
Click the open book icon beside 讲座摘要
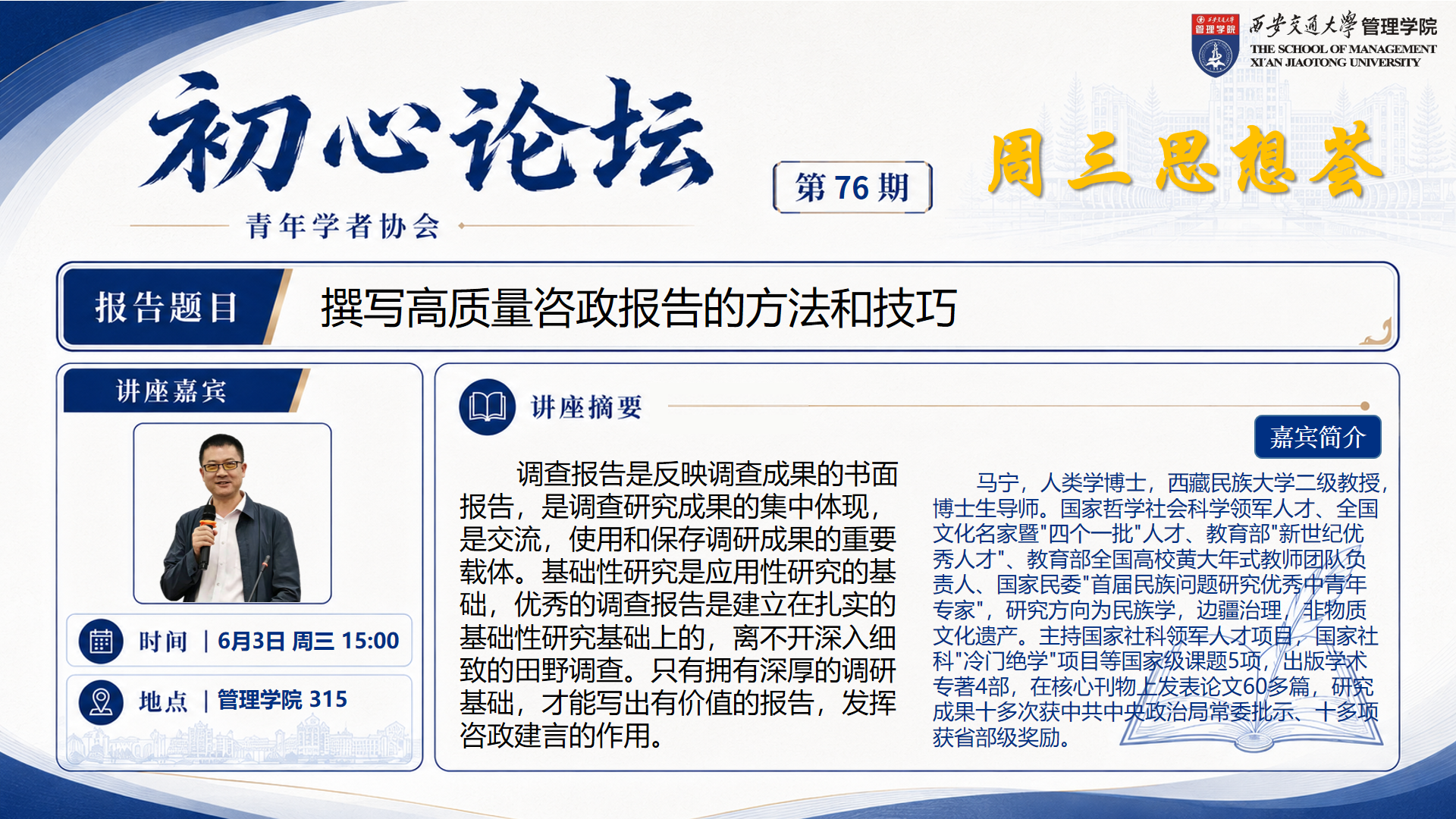487,407
